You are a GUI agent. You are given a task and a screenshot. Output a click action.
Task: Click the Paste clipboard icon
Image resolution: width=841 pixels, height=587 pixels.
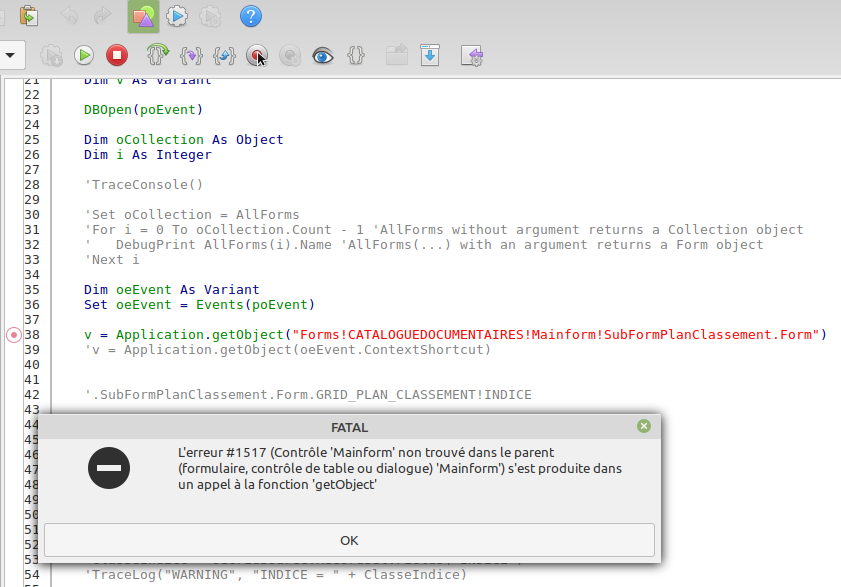pyautogui.click(x=30, y=16)
